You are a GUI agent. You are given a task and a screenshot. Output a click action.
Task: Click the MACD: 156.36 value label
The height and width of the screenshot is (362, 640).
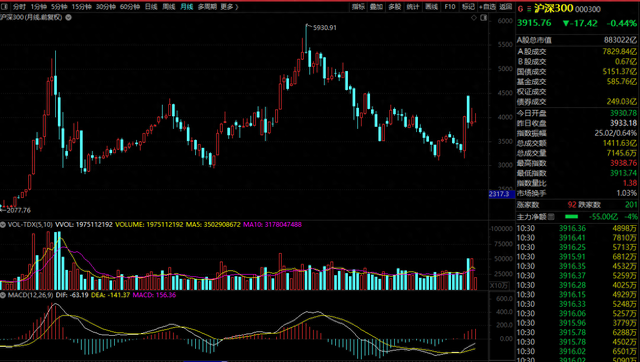pyautogui.click(x=154, y=294)
